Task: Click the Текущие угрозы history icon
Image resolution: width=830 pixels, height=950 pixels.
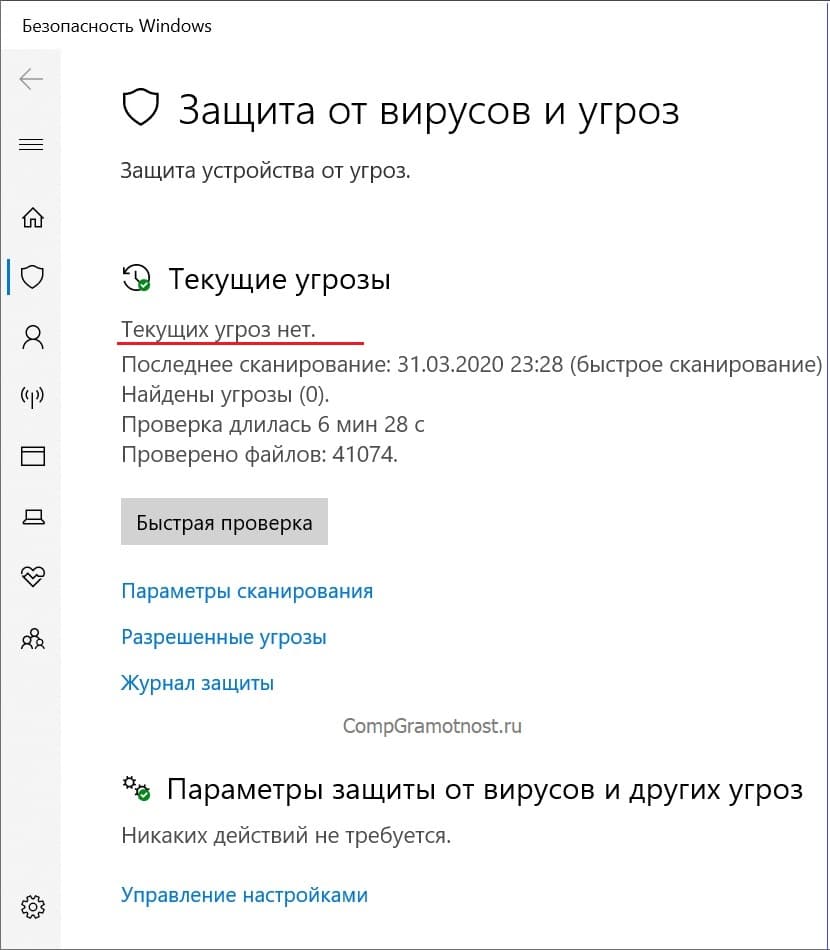Action: (136, 278)
